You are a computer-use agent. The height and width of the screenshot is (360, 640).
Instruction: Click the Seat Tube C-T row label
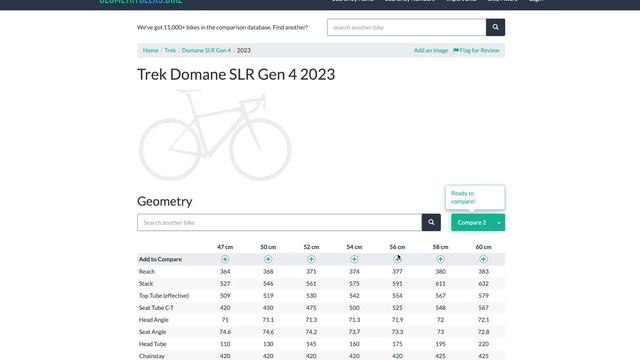156,308
